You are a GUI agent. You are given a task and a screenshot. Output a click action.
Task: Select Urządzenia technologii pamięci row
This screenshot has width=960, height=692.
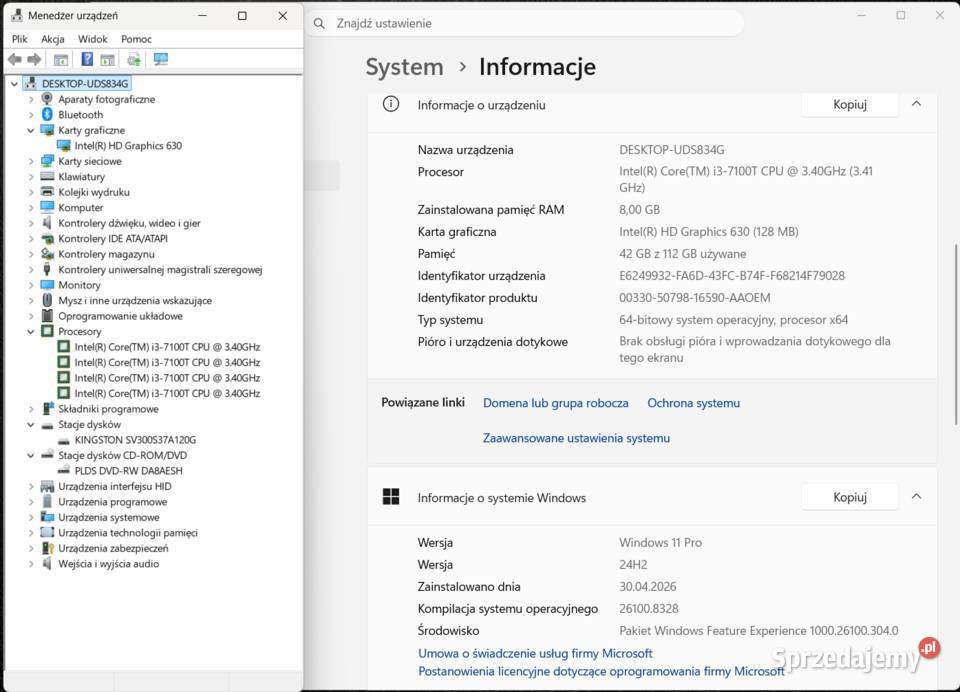[x=127, y=533]
